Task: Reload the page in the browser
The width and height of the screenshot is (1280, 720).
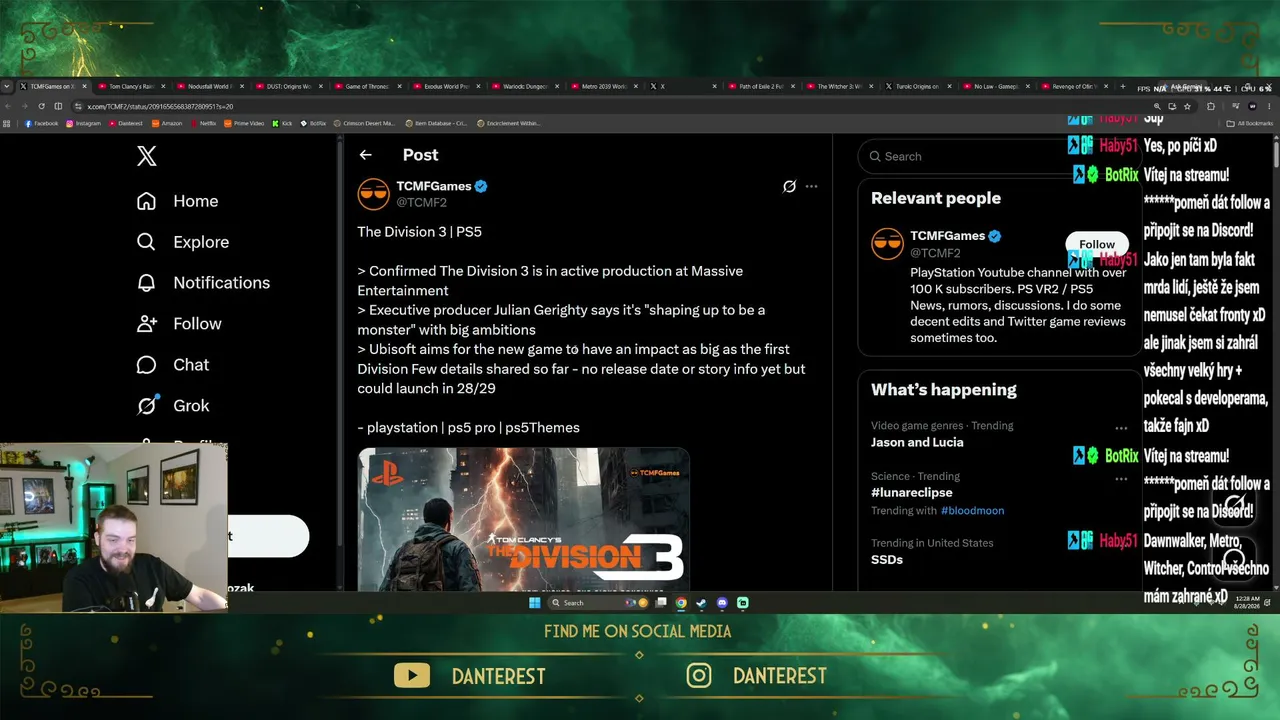Action: coord(41,106)
